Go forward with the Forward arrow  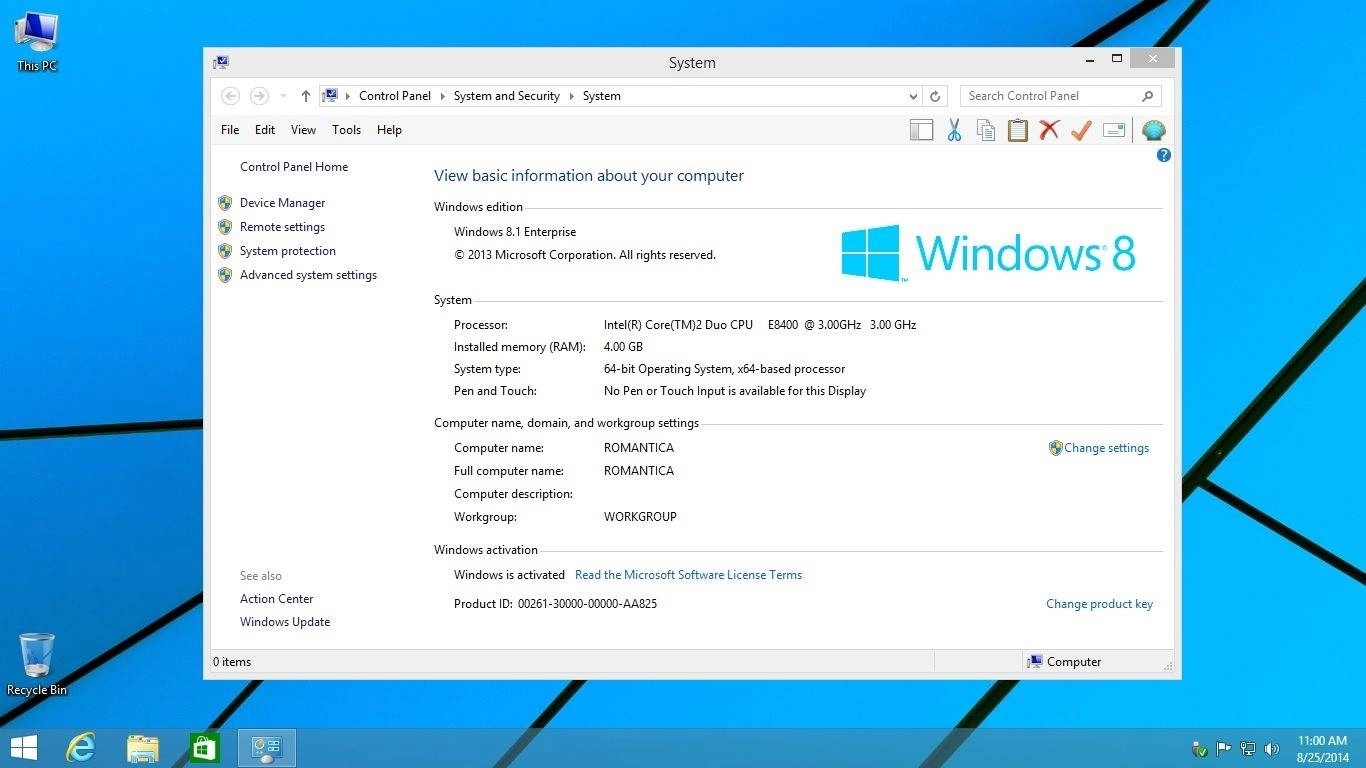pyautogui.click(x=259, y=96)
